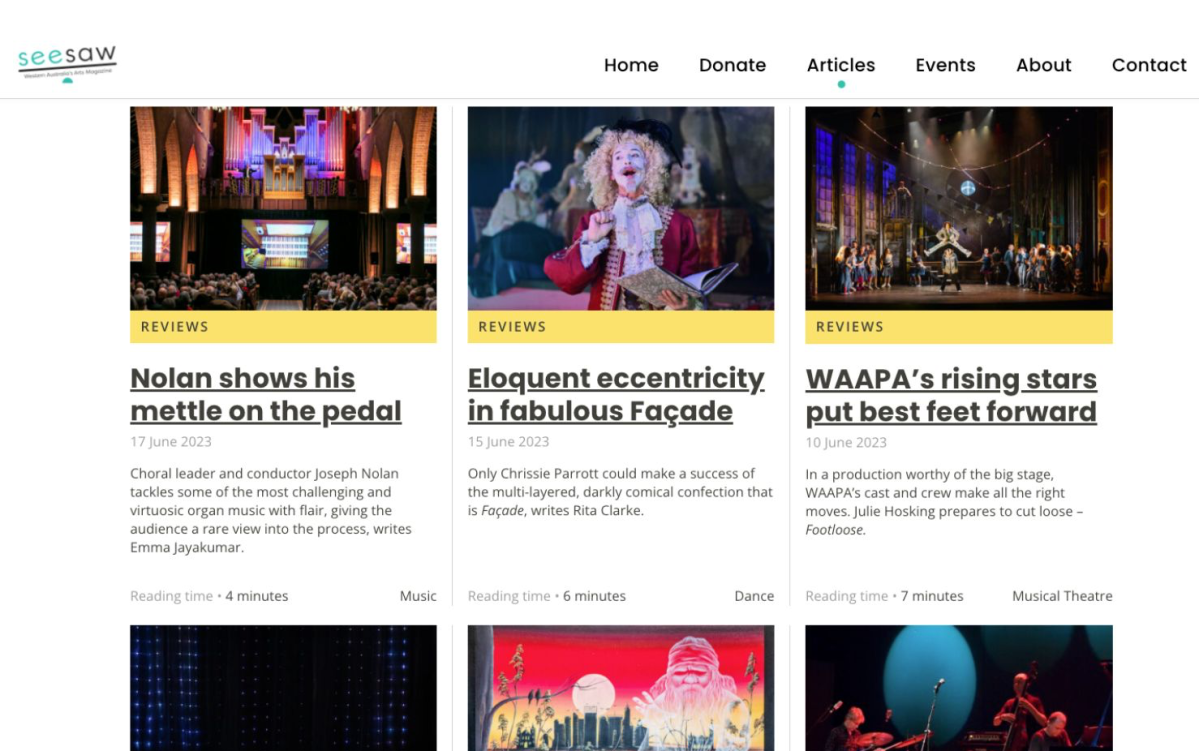This screenshot has width=1199, height=751.
Task: Open the Home menu item
Action: click(631, 65)
